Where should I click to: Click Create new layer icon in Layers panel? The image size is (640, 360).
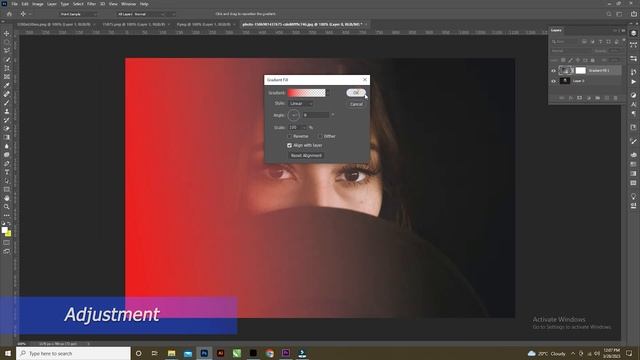pyautogui.click(x=607, y=98)
